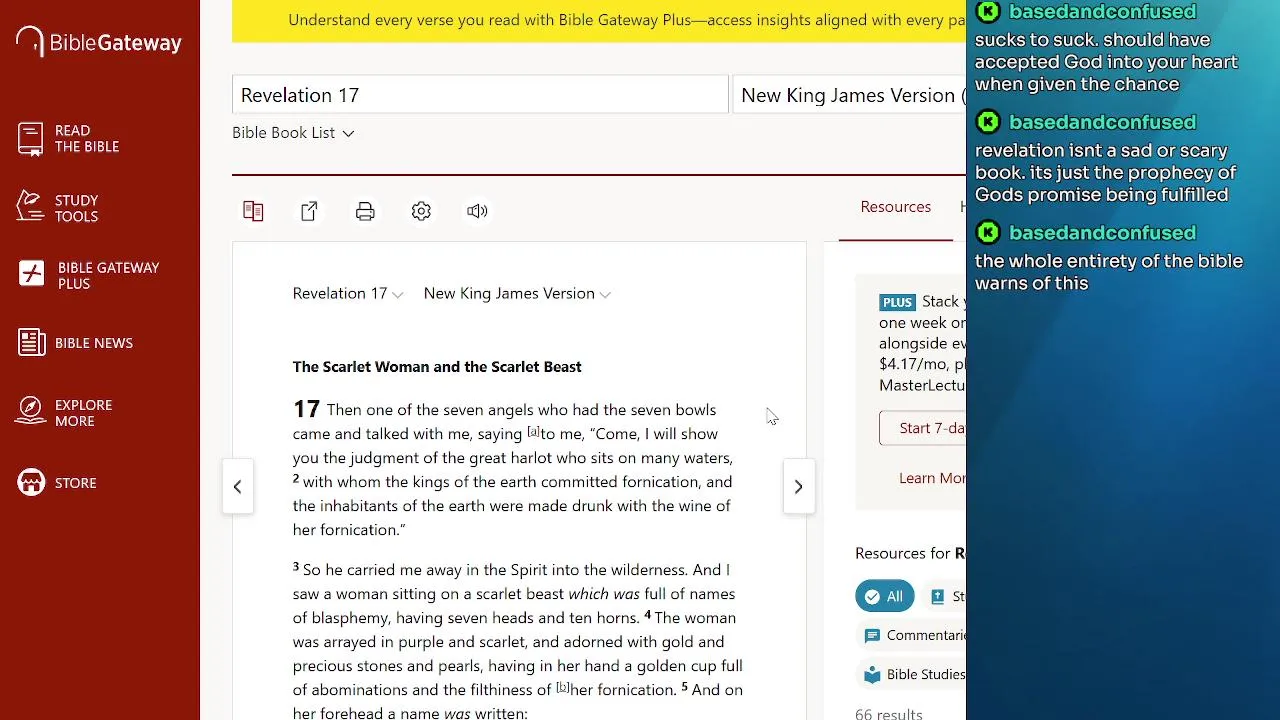Open the BibleGateway home logo
The image size is (1280, 720).
pos(99,42)
